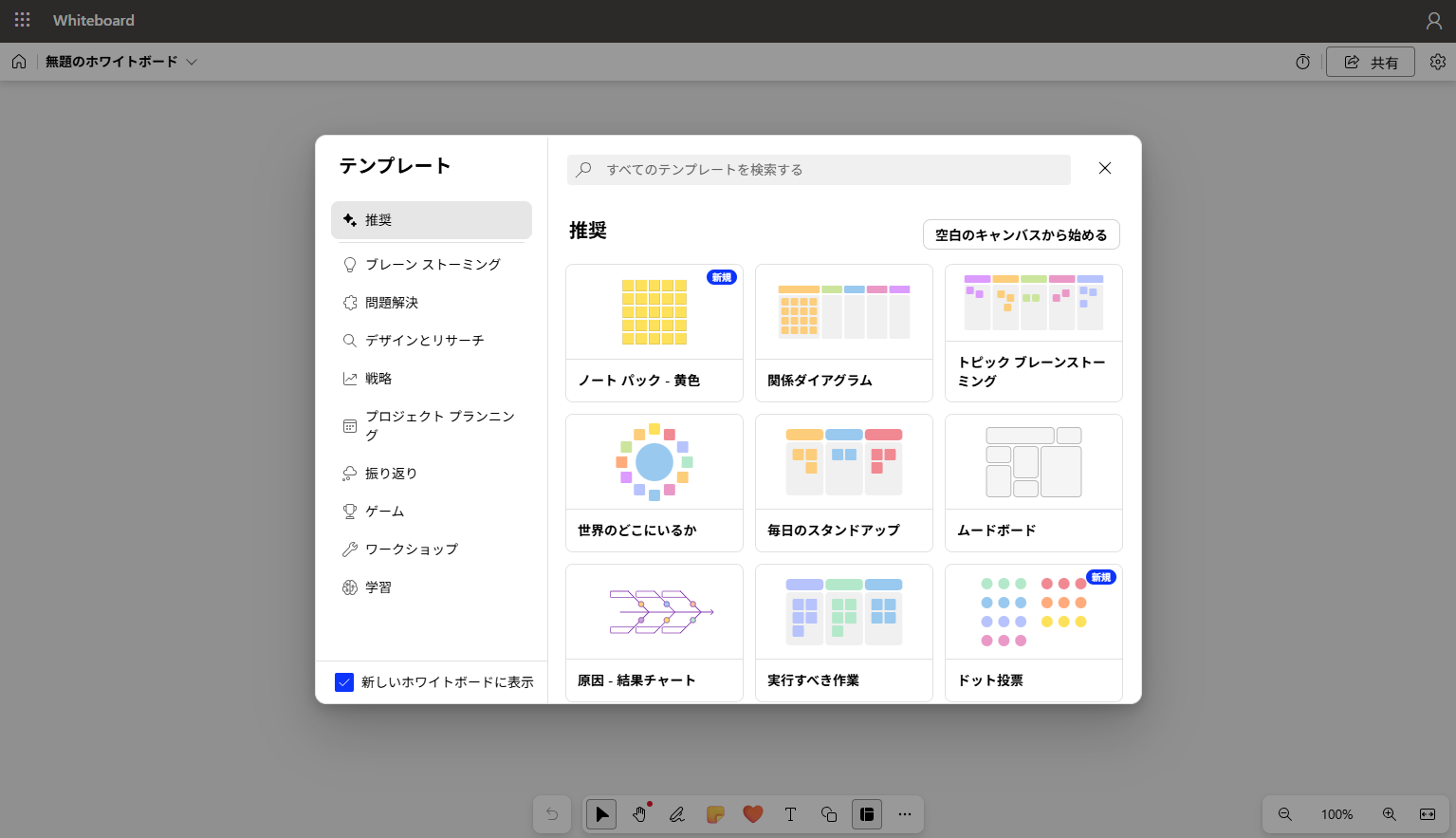Zoom in on the canvas
The width and height of the screenshot is (1456, 838).
[x=1389, y=813]
